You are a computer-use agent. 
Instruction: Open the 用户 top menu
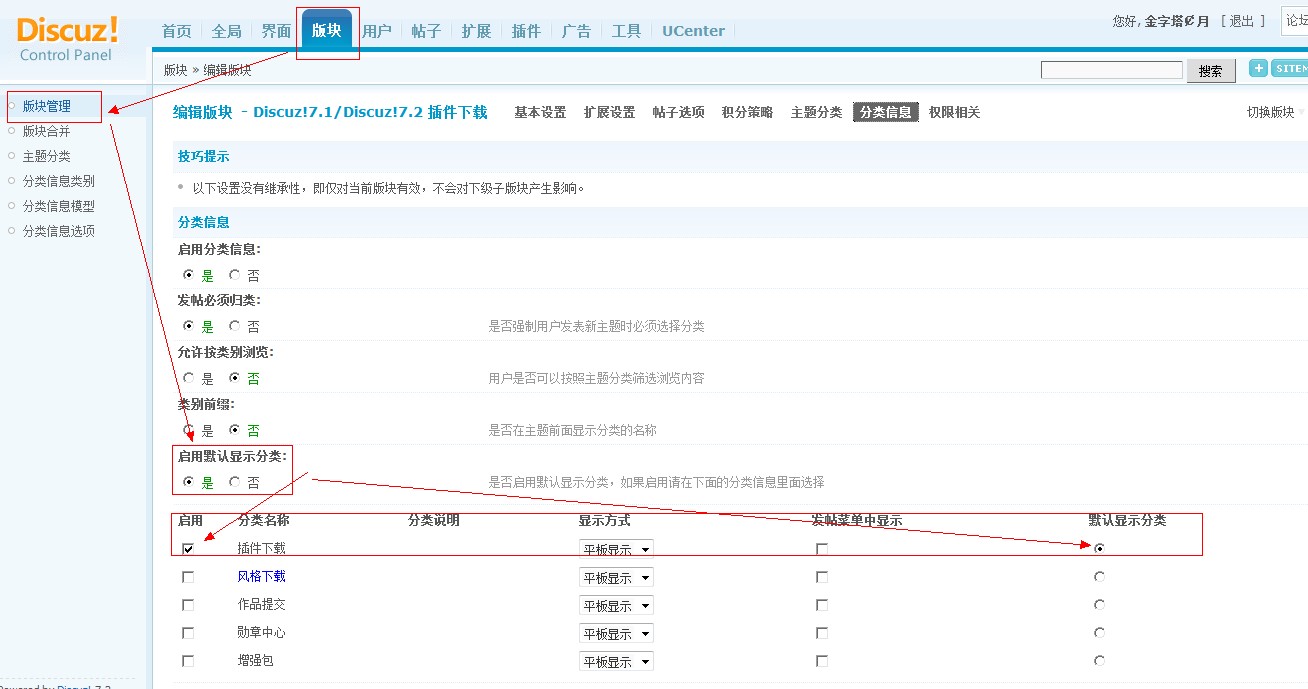tap(377, 31)
